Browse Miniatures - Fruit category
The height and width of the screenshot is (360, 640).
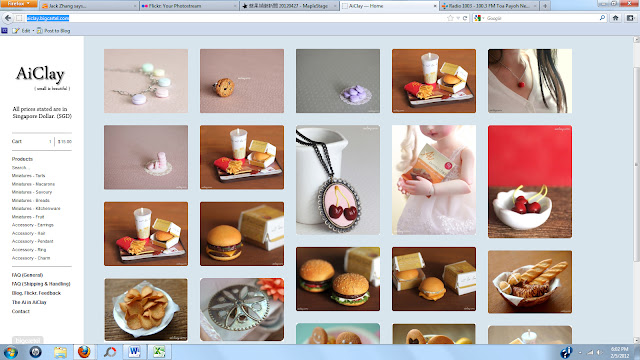coord(28,217)
